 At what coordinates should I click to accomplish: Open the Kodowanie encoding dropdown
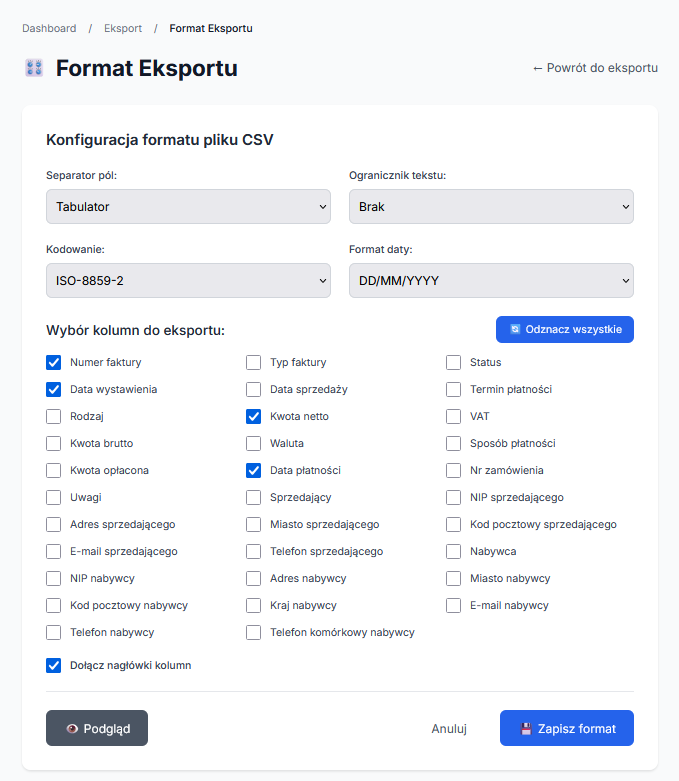[x=188, y=281]
